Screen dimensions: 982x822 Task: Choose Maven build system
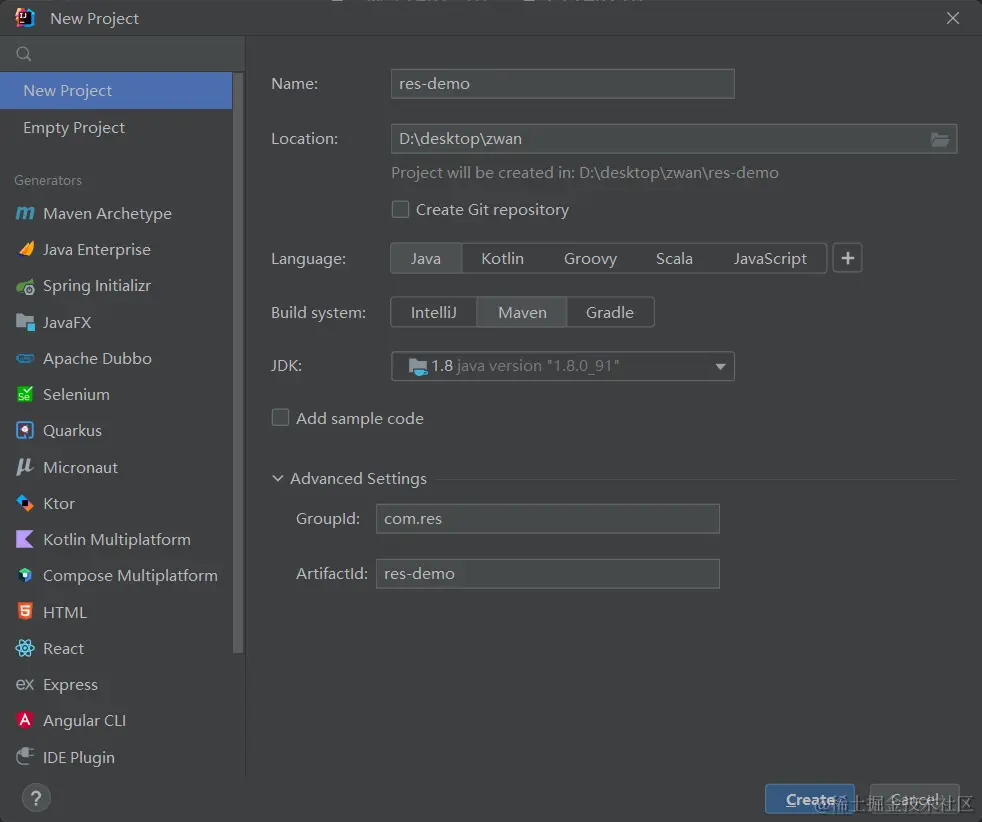[x=522, y=312]
